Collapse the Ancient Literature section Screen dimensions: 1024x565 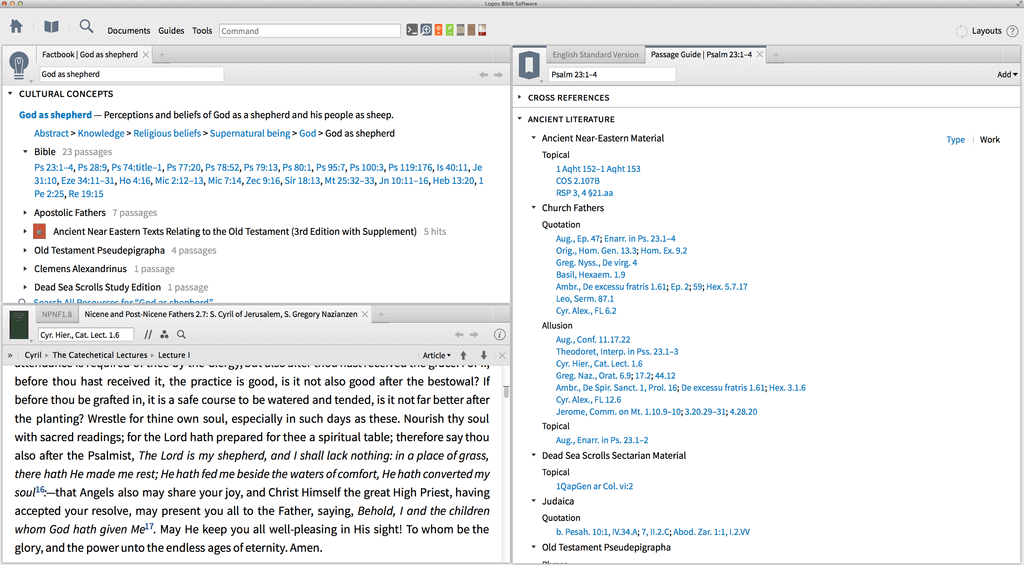[519, 119]
